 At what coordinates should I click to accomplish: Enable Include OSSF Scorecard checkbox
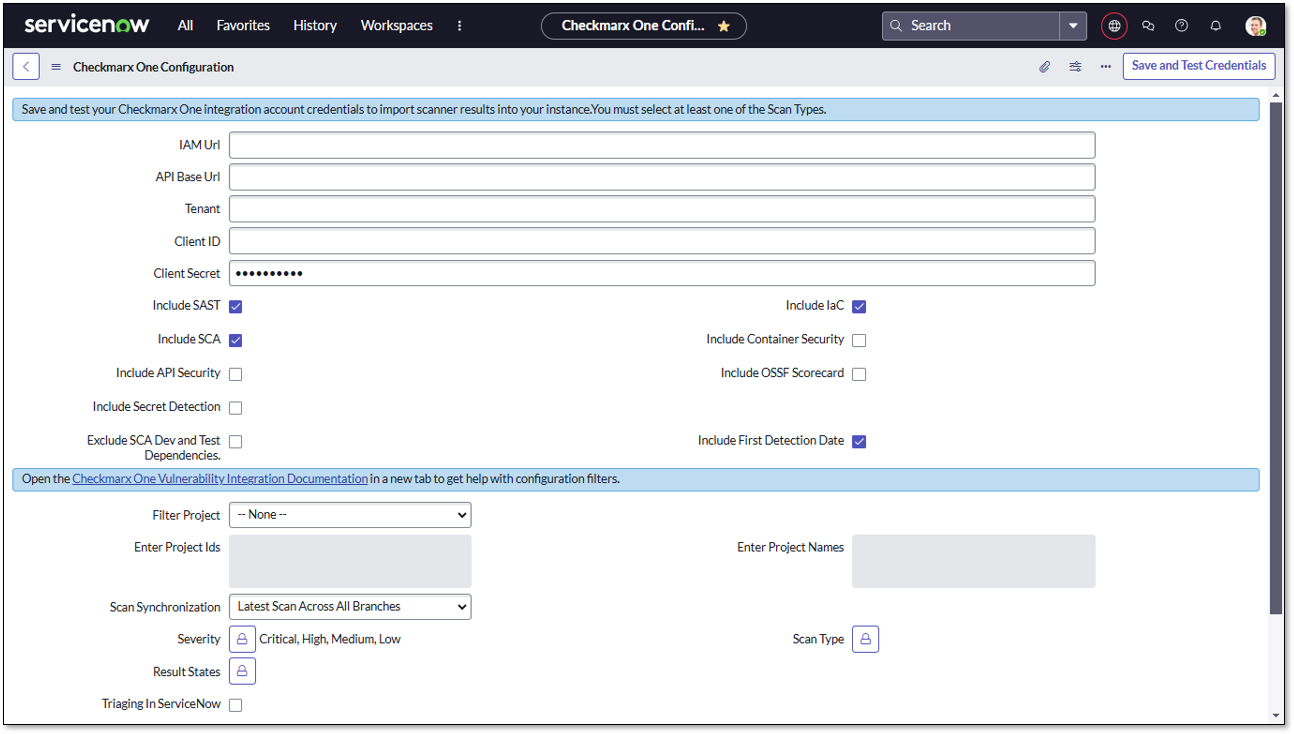tap(859, 374)
